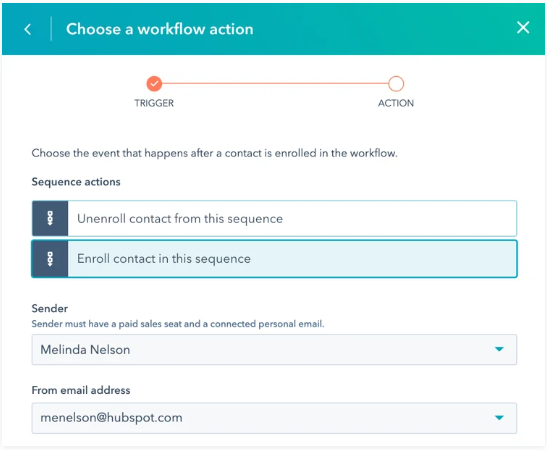Open the menelson@hubspot.com email field
The height and width of the screenshot is (450, 547).
point(274,418)
